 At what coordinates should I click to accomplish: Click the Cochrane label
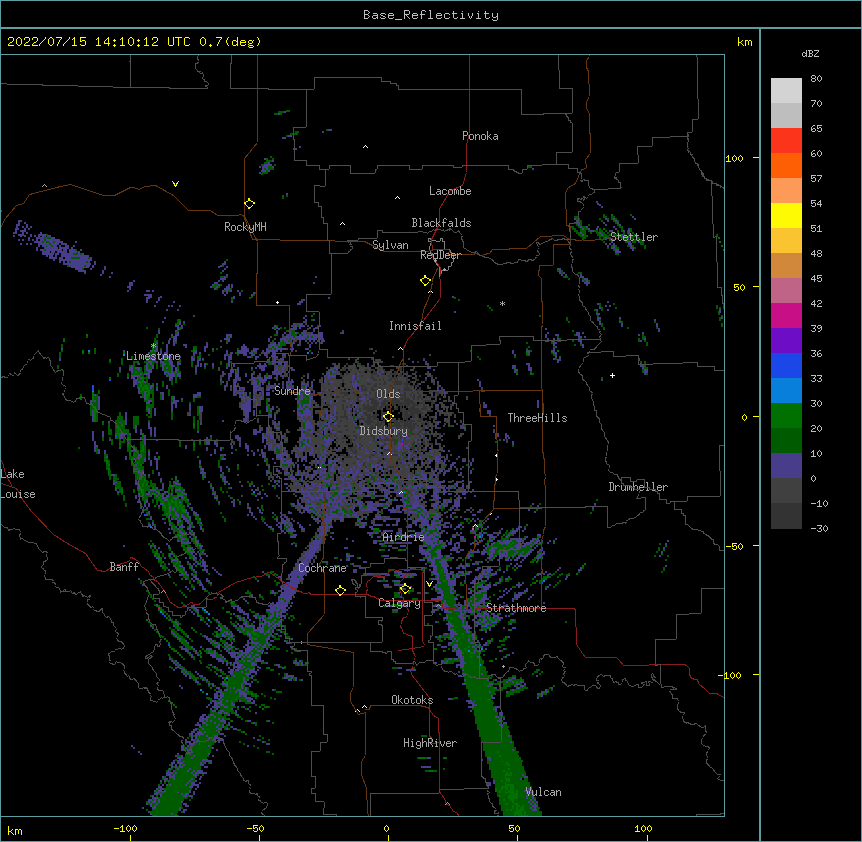click(x=322, y=568)
